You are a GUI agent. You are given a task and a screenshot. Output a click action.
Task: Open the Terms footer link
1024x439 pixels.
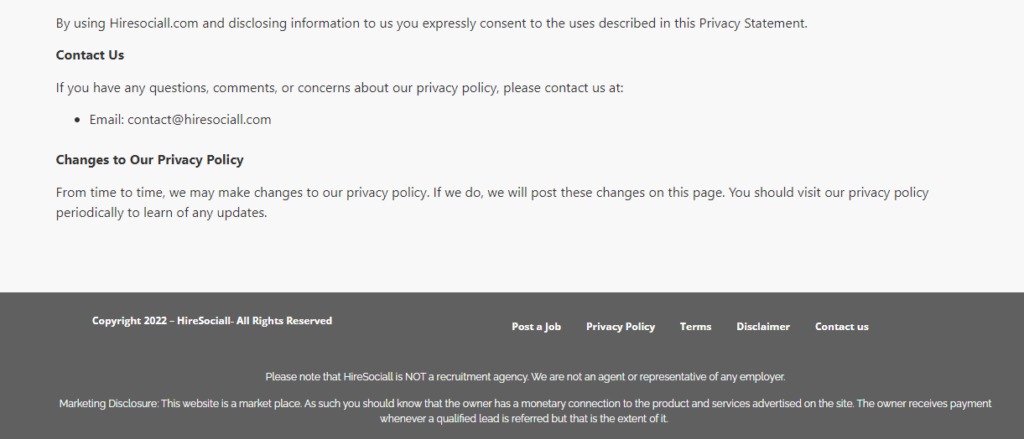coord(695,327)
